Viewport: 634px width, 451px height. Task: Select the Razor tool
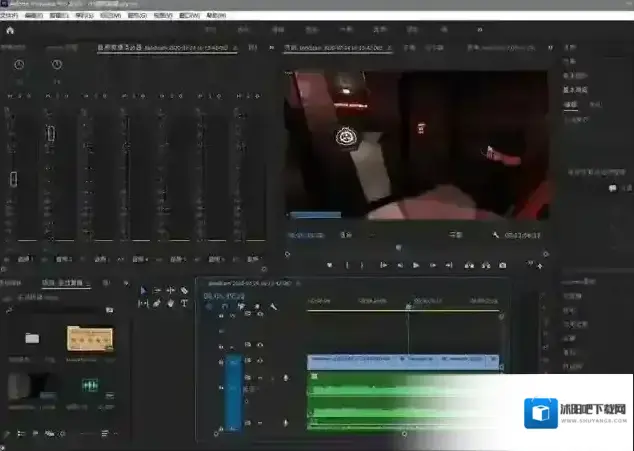[185, 290]
